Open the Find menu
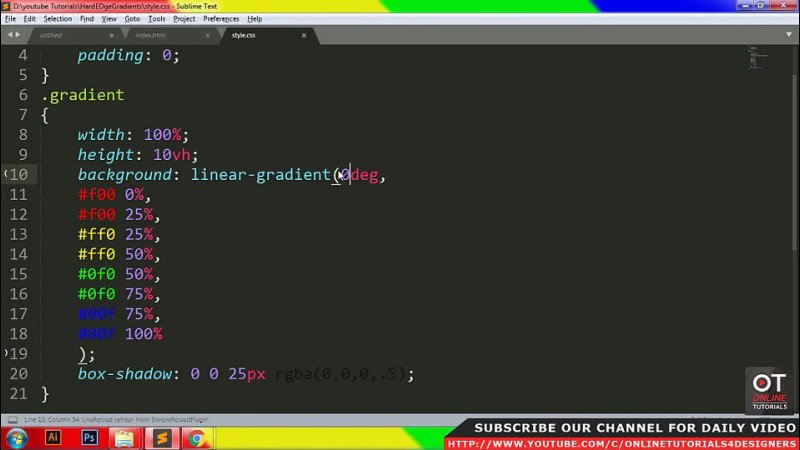This screenshot has height=450, width=800. point(87,19)
